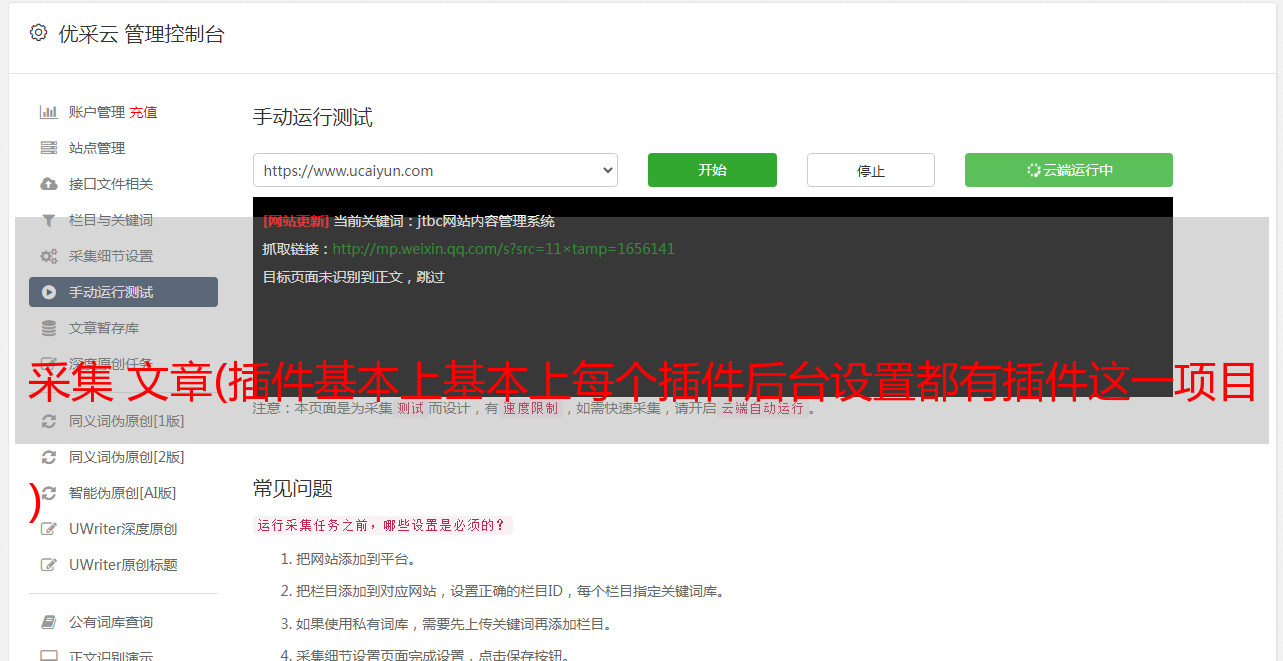Click the edit icon for UWriter深度原创
This screenshot has height=661, width=1283.
(48, 529)
